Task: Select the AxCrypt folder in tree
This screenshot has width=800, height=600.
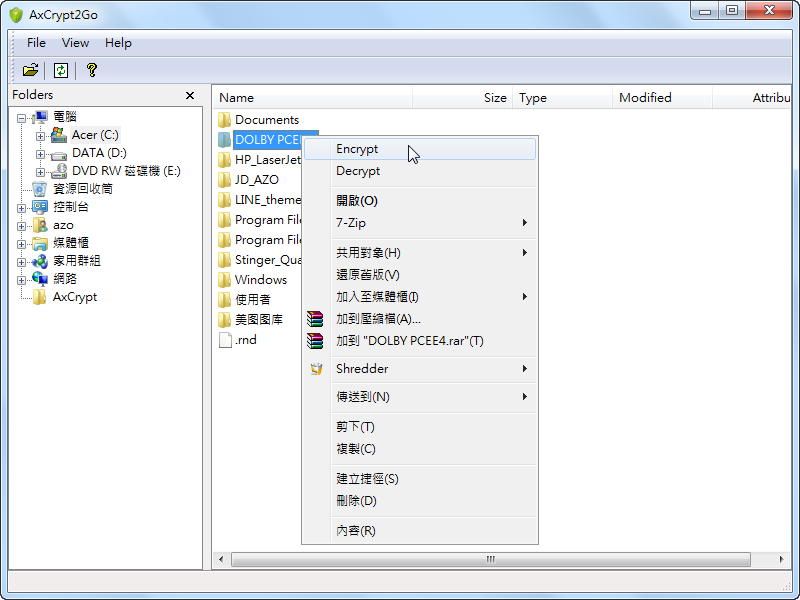Action: click(x=74, y=297)
